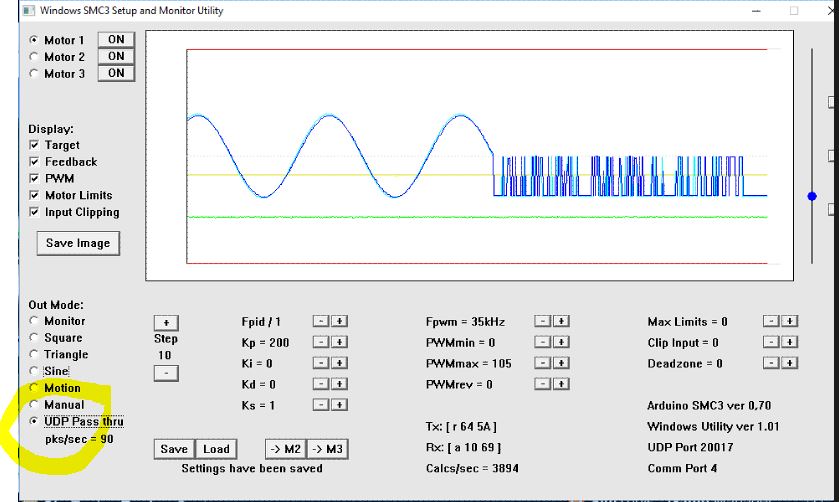Click the Load settings button
Screen dimensions: 839x502
(216, 449)
